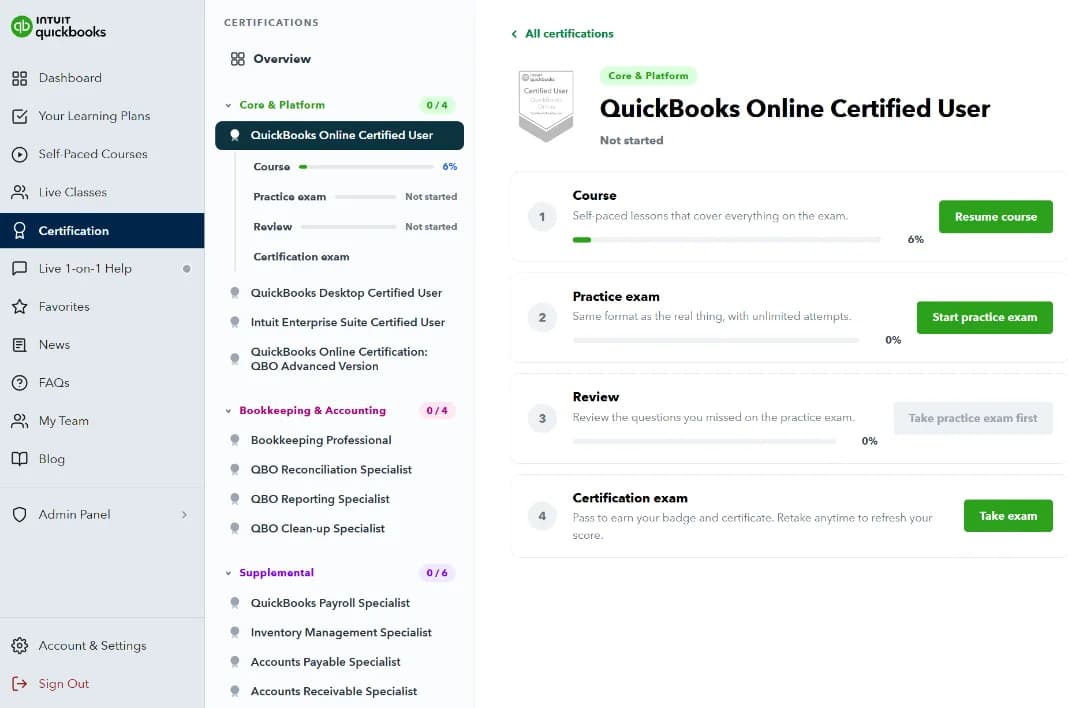1068x708 pixels.
Task: Select QuickBooks Online Certified User tree item
Action: tap(339, 136)
